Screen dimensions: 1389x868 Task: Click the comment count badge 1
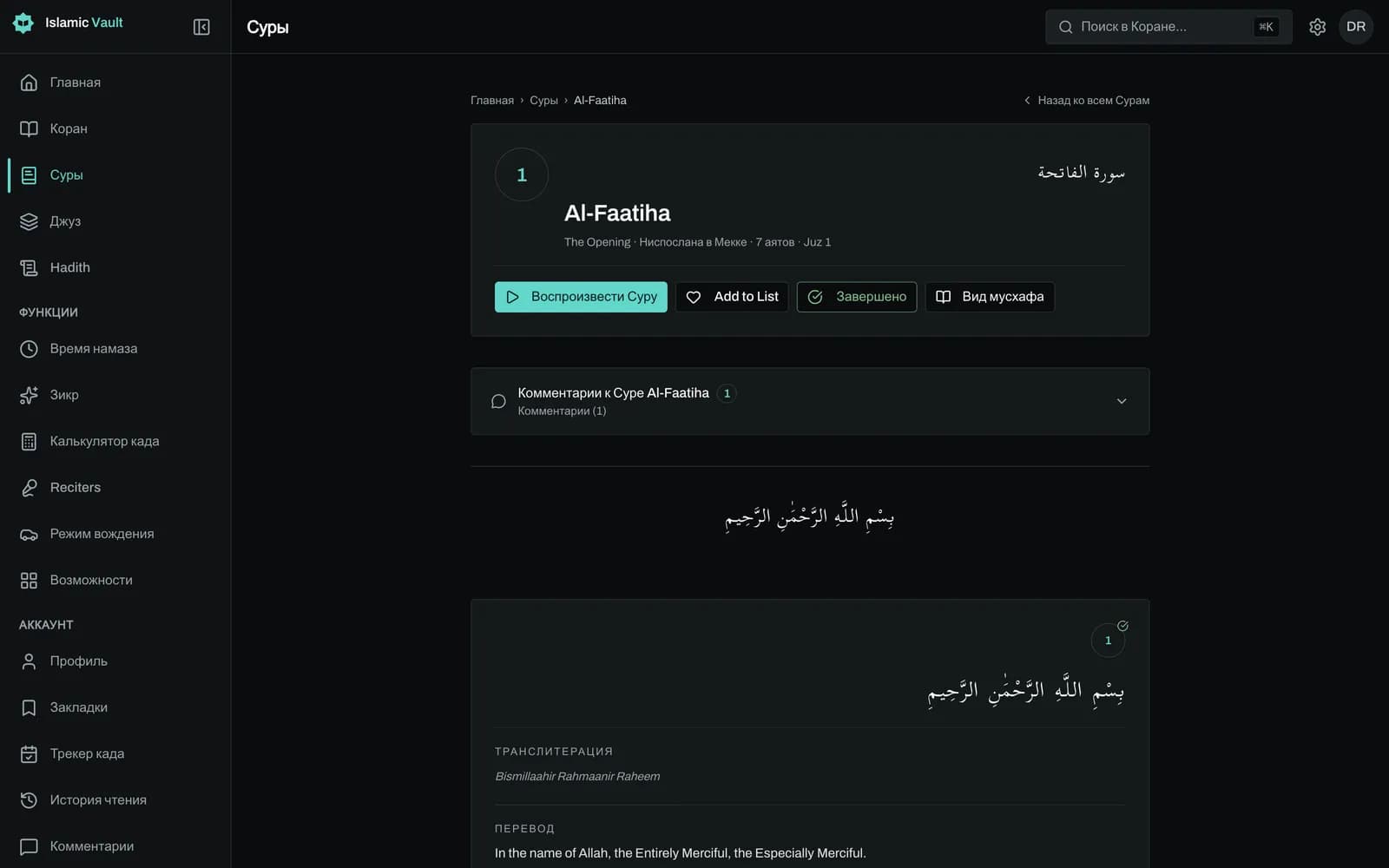[x=727, y=393]
